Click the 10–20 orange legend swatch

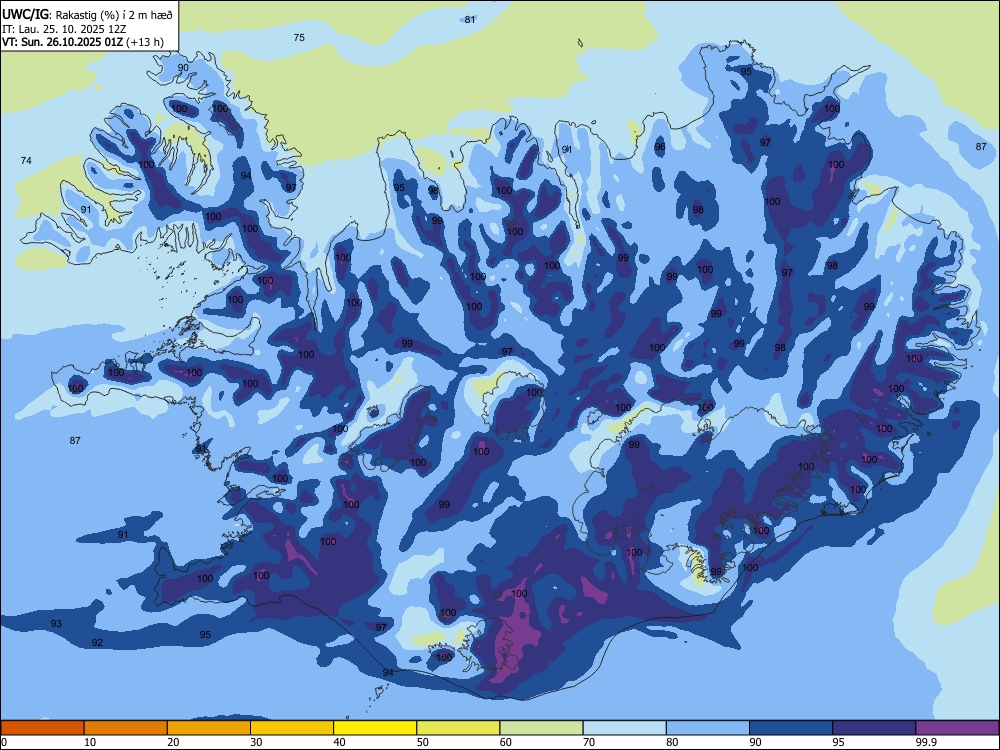pos(126,728)
